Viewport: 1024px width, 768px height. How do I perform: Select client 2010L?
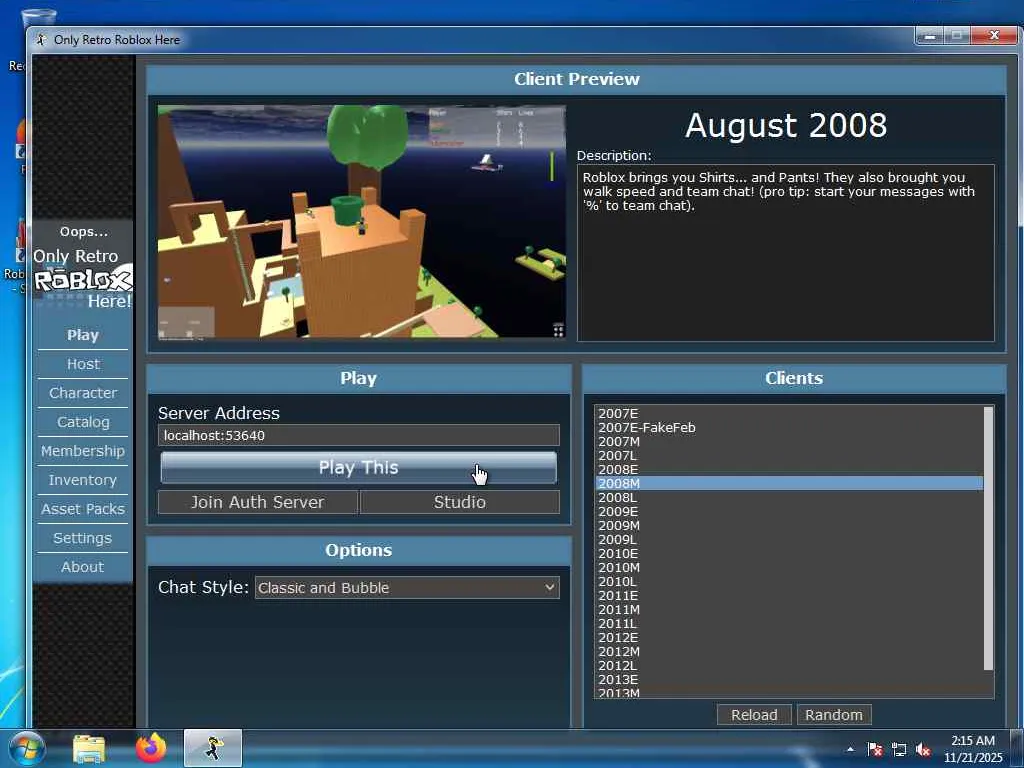[790, 582]
